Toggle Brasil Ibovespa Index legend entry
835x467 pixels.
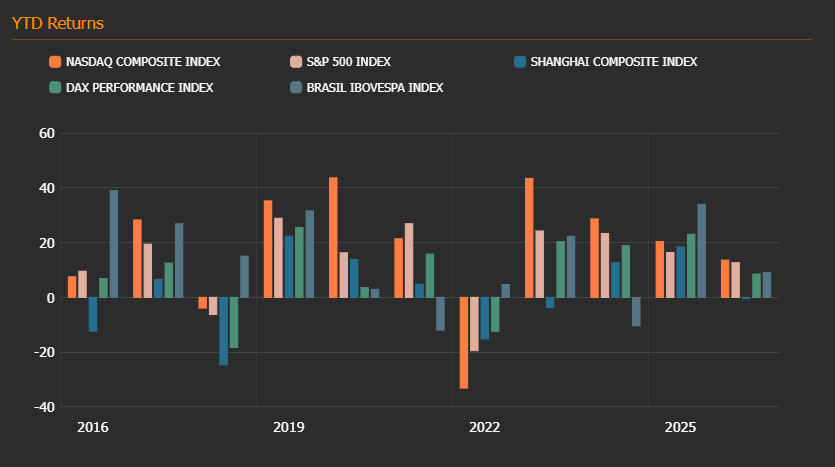click(366, 87)
